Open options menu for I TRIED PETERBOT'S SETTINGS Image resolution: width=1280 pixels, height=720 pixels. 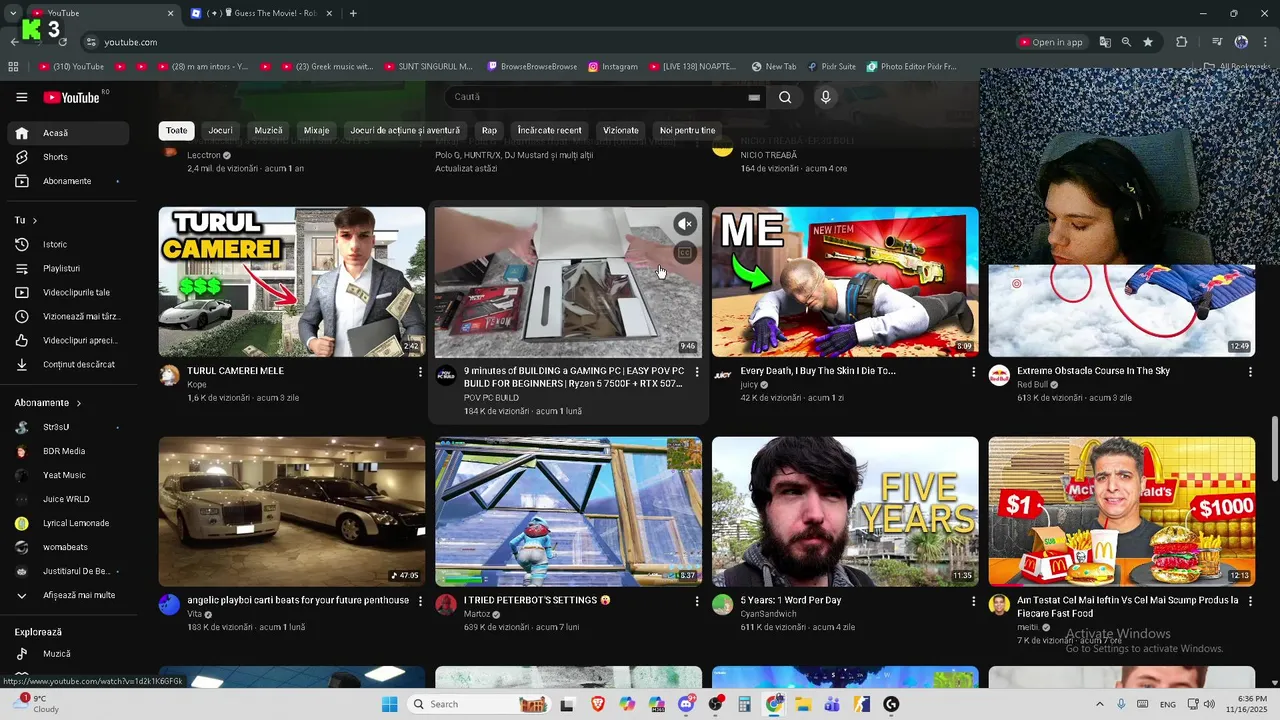click(x=697, y=601)
